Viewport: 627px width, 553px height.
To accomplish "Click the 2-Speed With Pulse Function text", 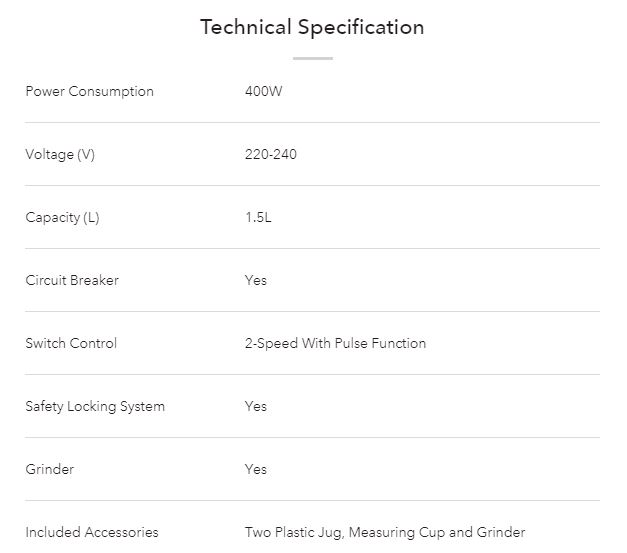I will pyautogui.click(x=335, y=343).
